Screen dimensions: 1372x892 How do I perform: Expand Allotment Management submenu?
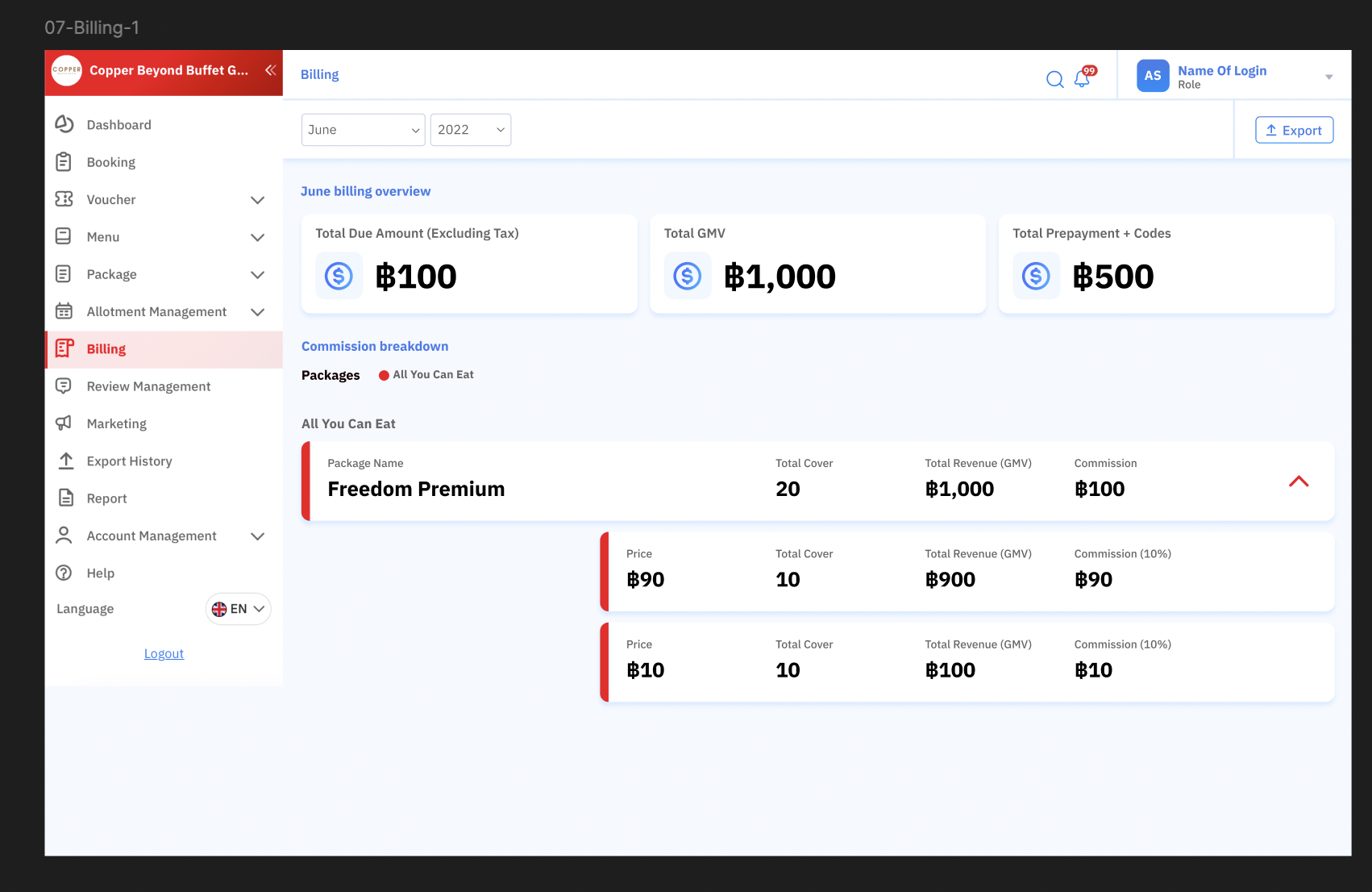[257, 312]
